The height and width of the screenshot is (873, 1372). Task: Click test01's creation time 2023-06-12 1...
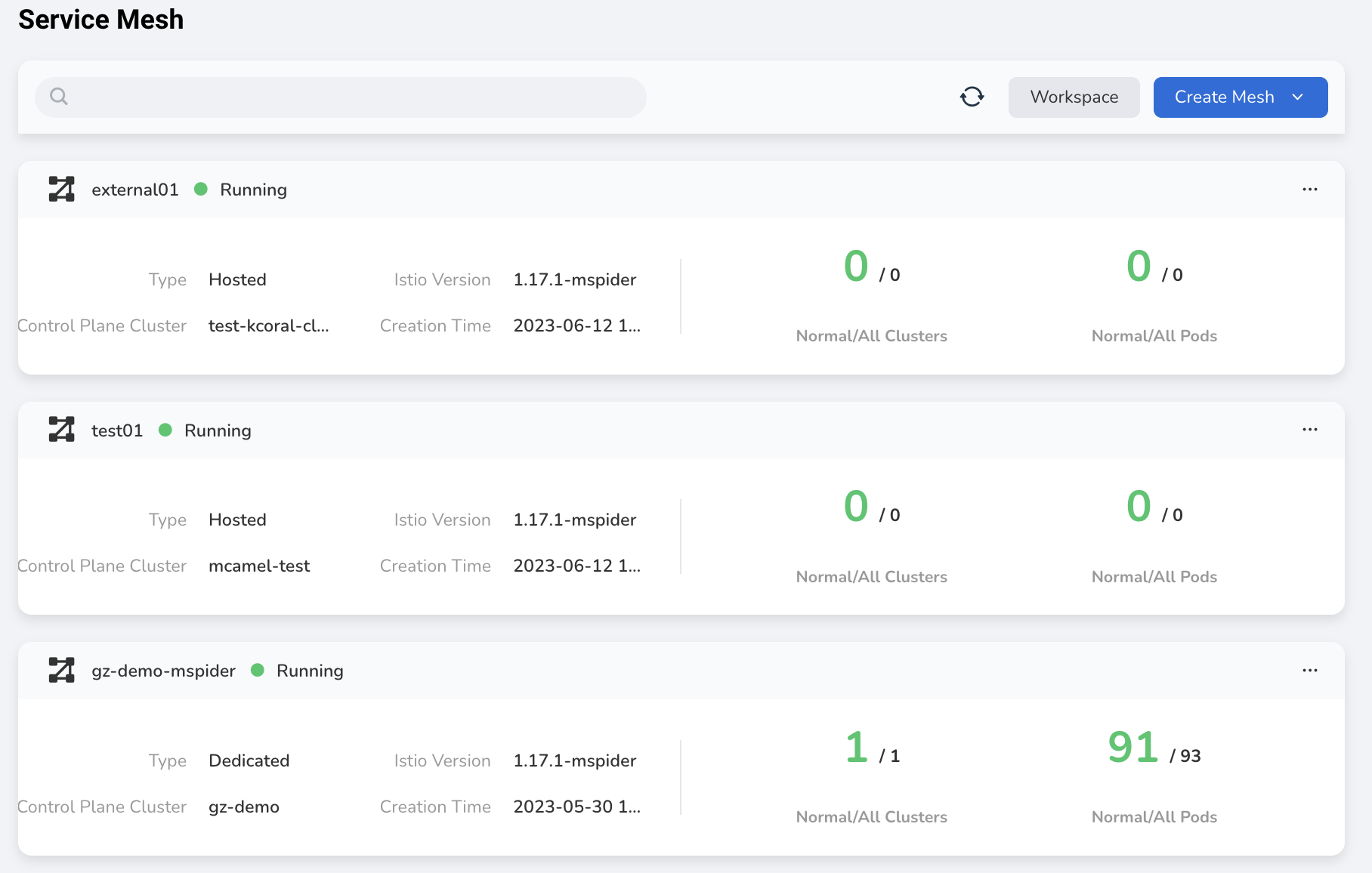pyautogui.click(x=577, y=566)
